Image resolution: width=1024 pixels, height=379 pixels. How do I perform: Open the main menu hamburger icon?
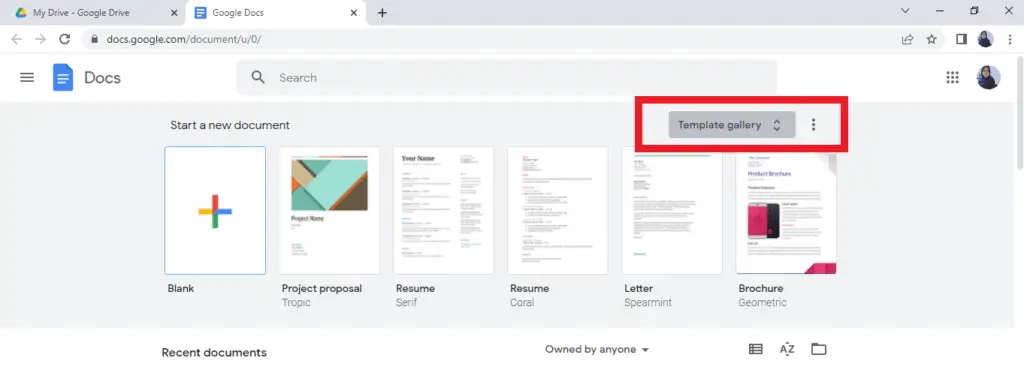[27, 78]
